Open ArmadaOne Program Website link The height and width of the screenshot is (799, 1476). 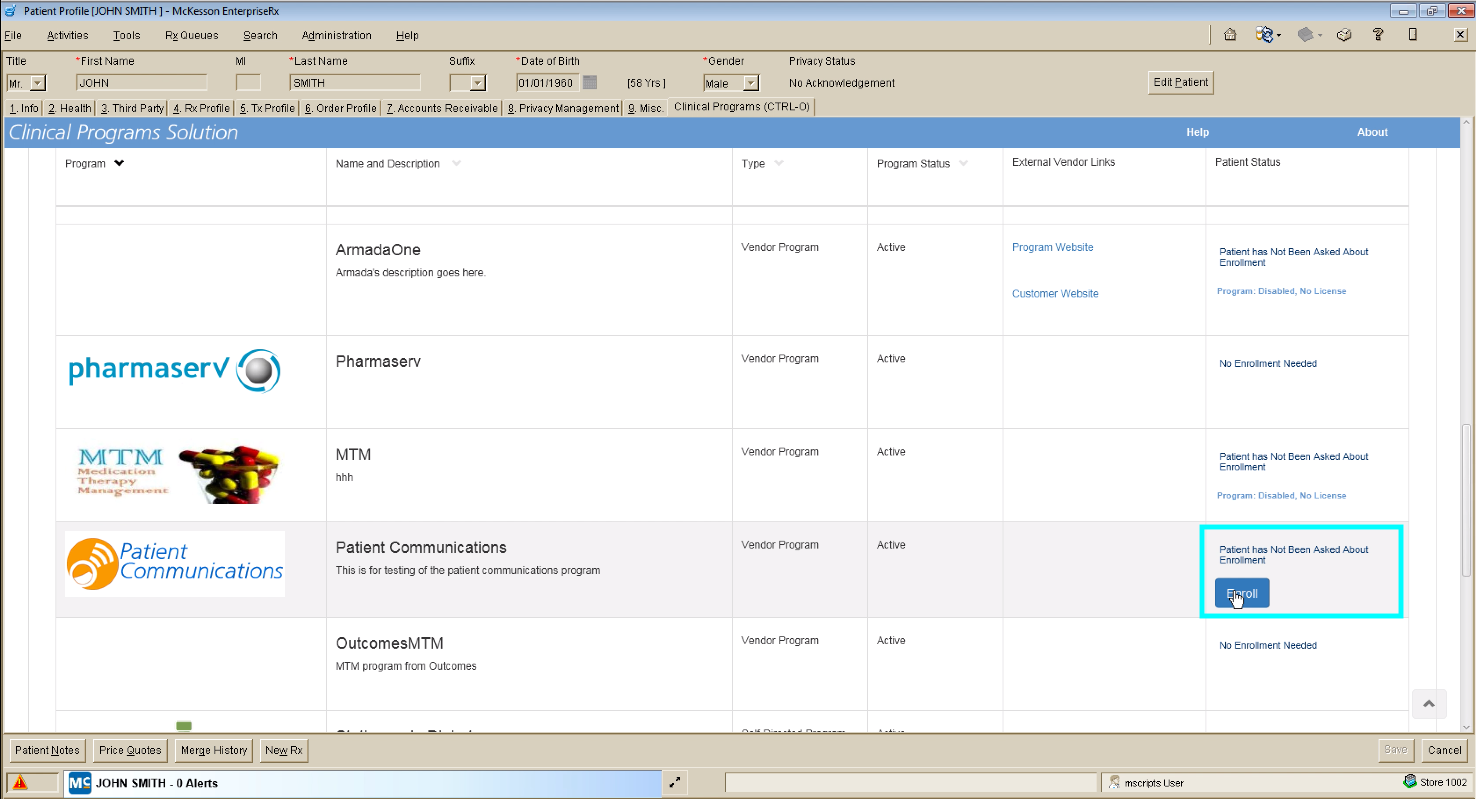(1052, 247)
